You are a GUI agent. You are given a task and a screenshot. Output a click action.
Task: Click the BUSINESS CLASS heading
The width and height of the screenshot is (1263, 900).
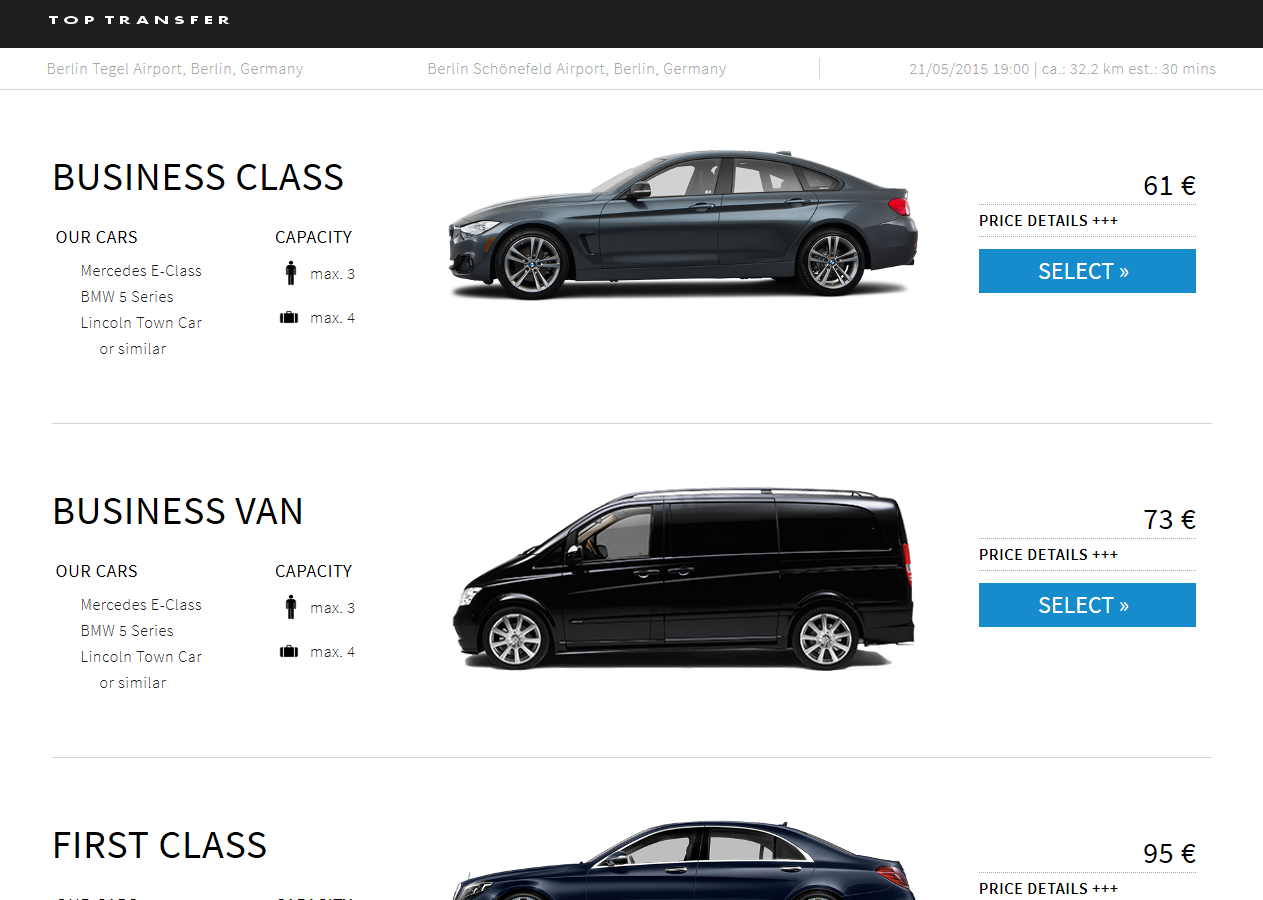tap(198, 177)
